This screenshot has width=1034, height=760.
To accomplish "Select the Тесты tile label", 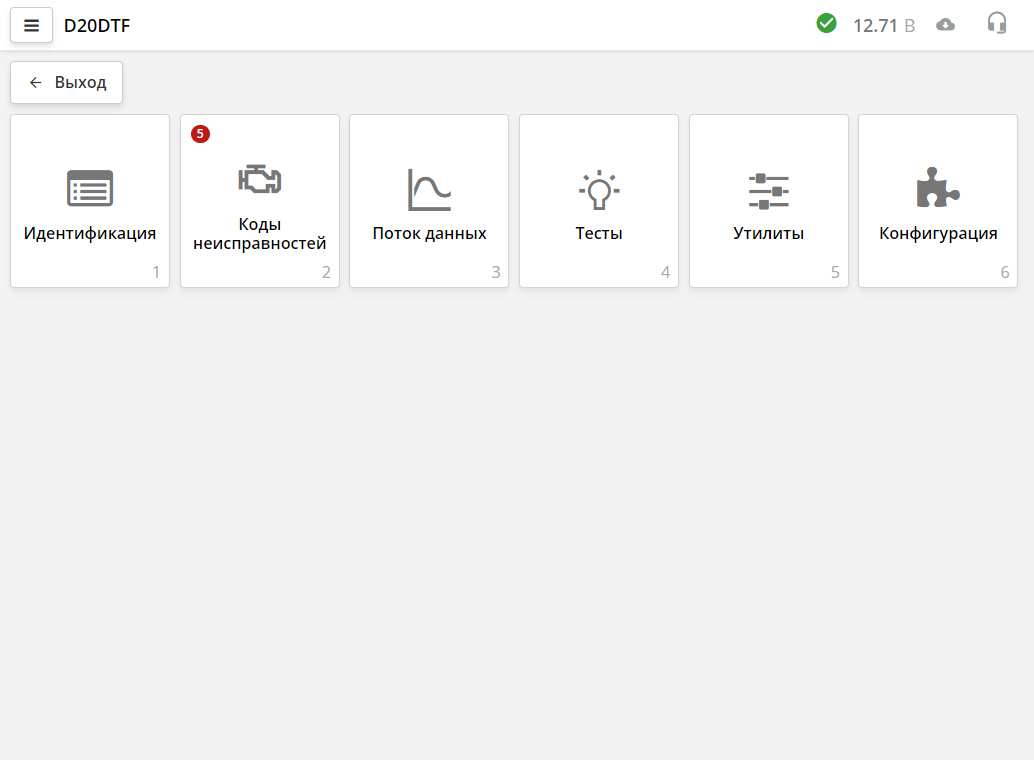I will (x=599, y=234).
